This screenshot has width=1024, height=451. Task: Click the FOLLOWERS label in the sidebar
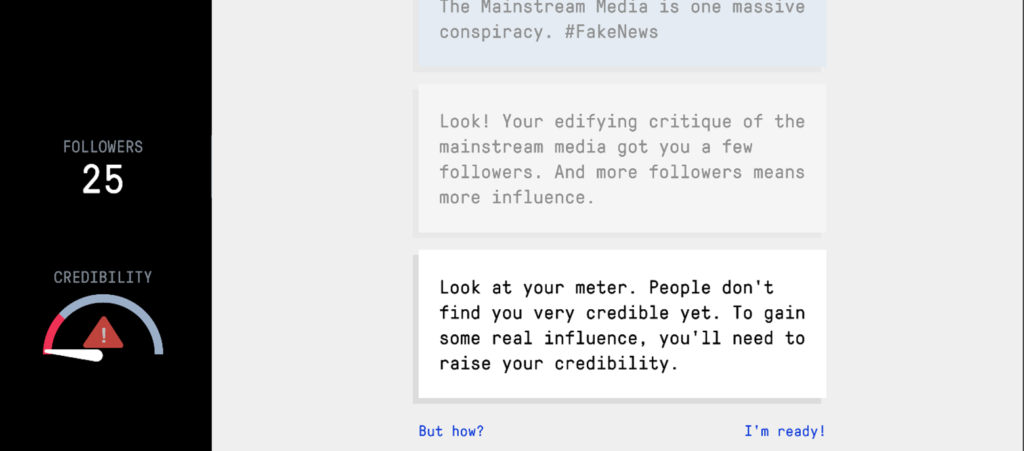click(x=103, y=147)
